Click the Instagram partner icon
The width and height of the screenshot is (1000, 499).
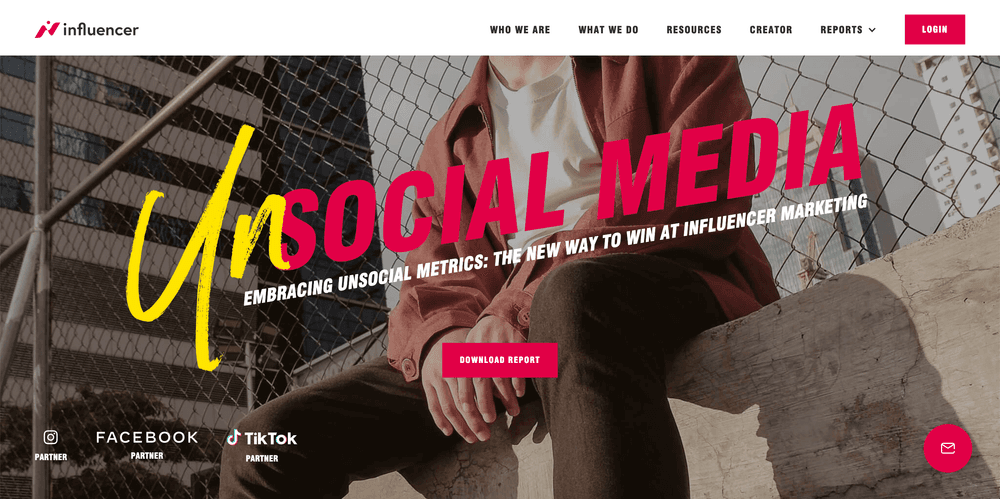50,437
